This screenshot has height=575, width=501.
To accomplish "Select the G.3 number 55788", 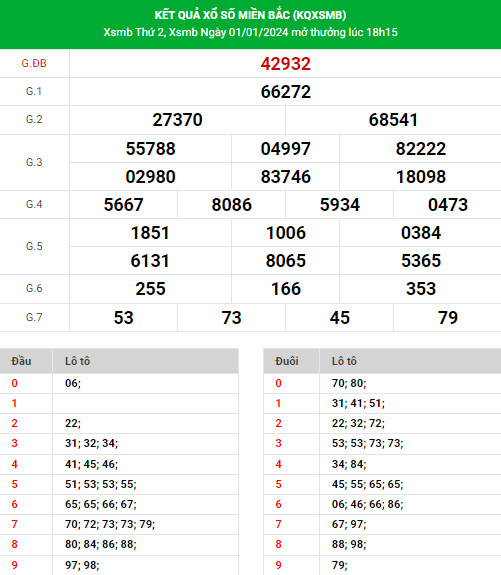I will tap(150, 149).
